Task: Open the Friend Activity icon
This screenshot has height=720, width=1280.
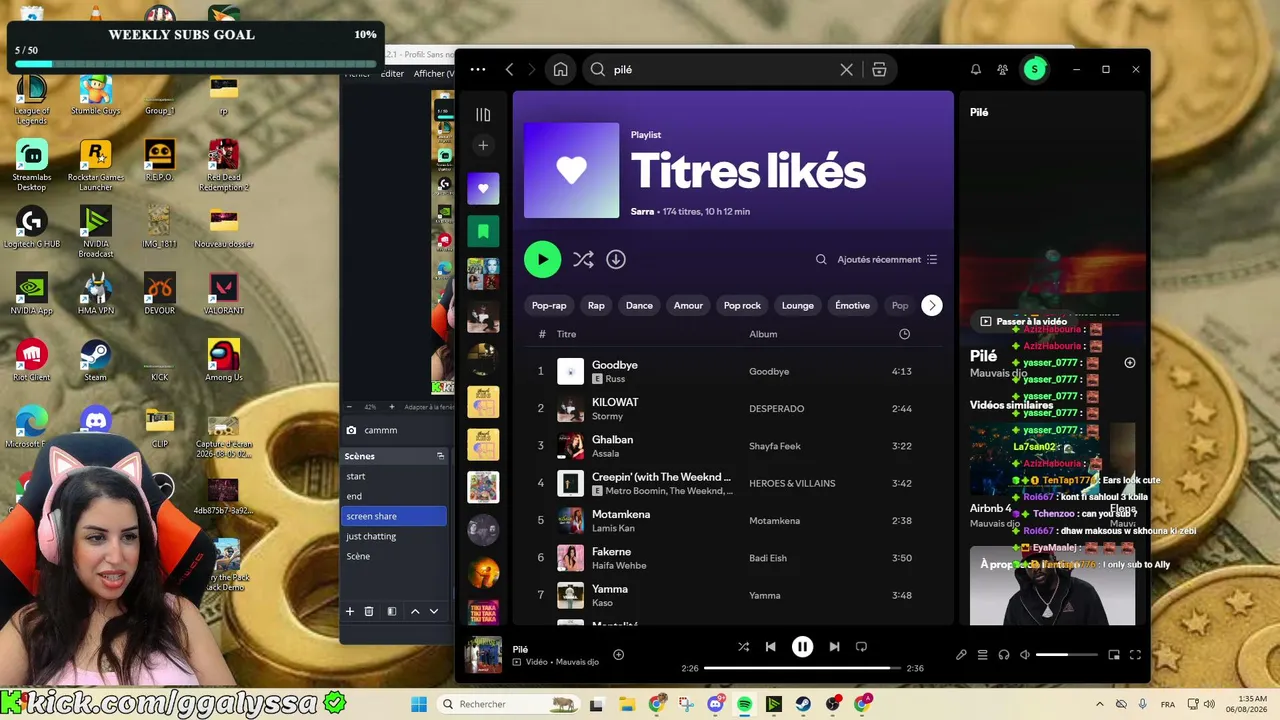Action: click(x=1003, y=69)
